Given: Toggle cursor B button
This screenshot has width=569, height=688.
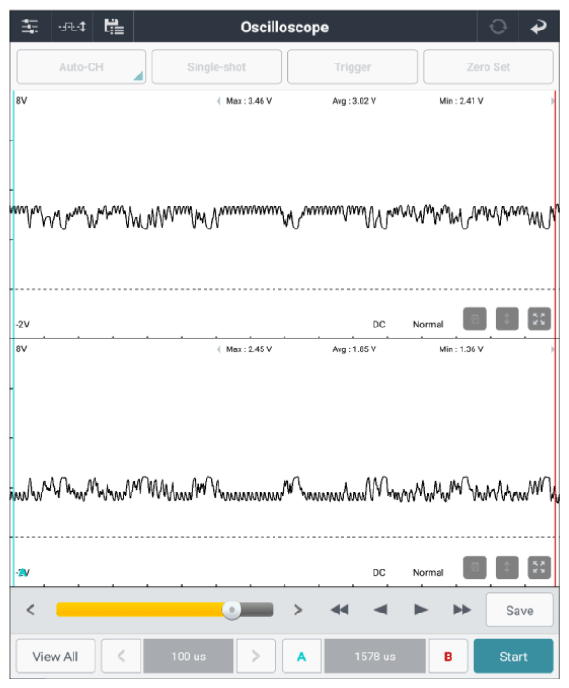Looking at the screenshot, I should coord(448,656).
